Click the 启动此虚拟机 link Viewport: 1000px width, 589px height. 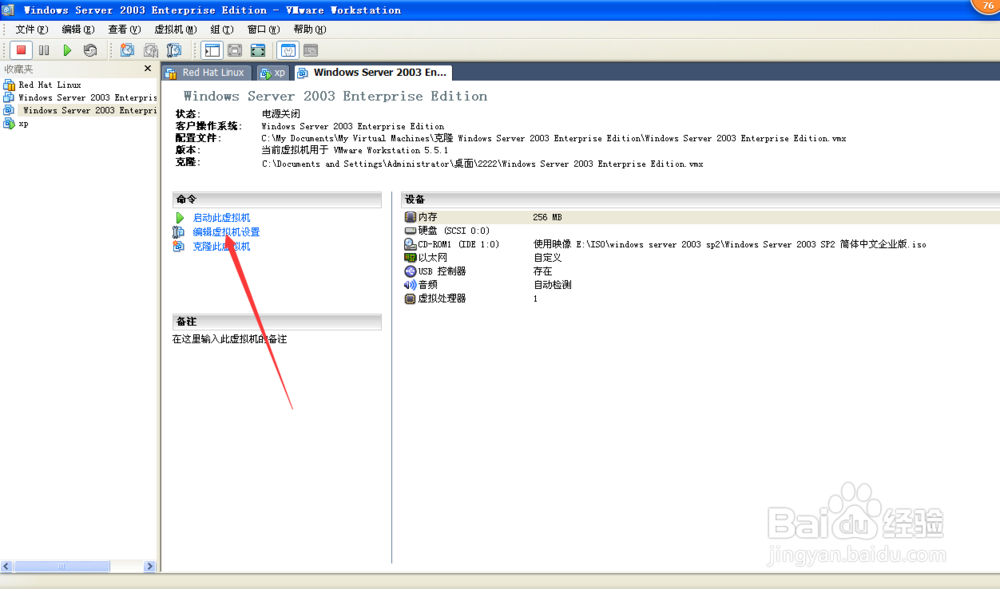coord(221,217)
